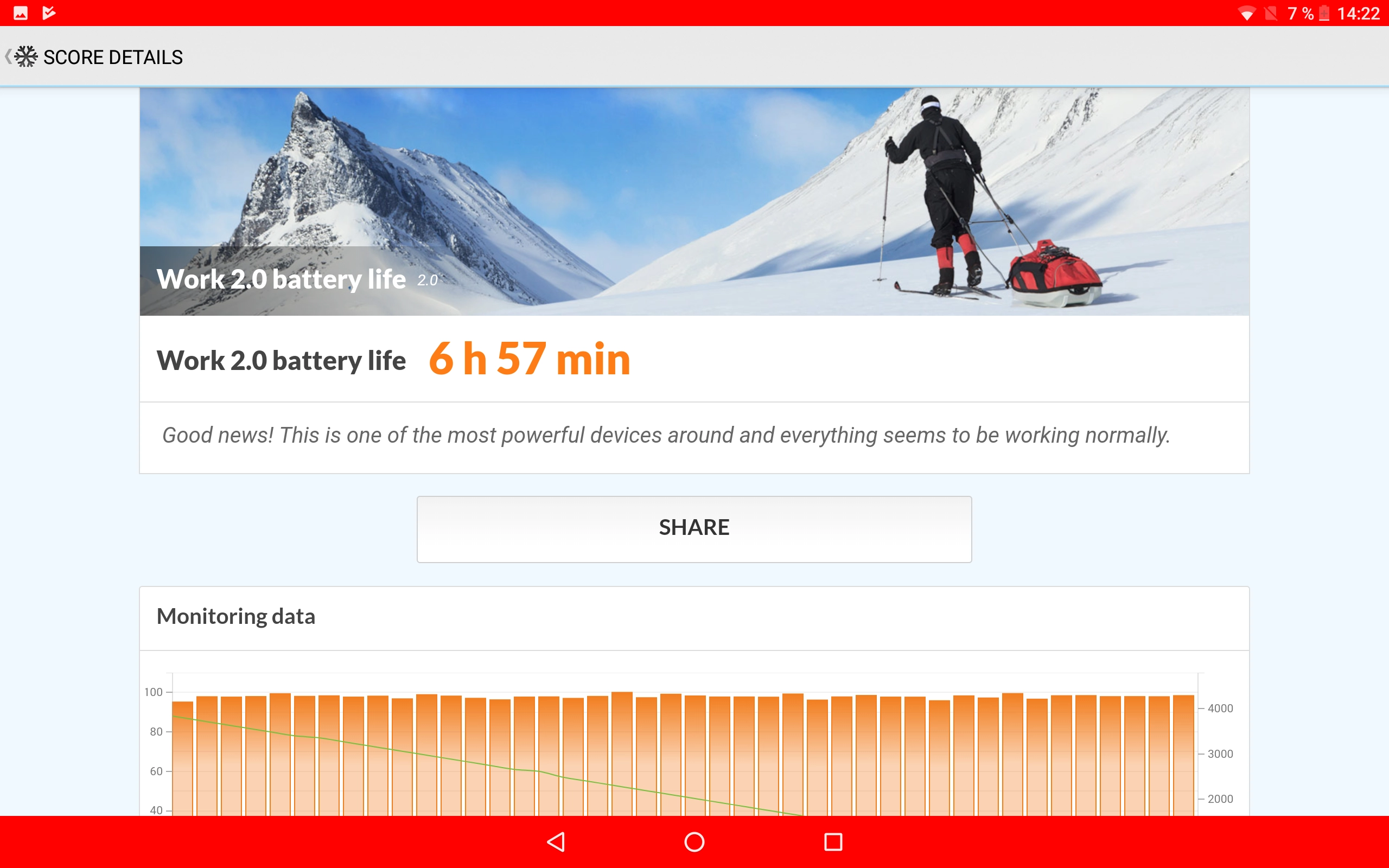Tap the Work 2.0 battery life banner image

pos(694,201)
